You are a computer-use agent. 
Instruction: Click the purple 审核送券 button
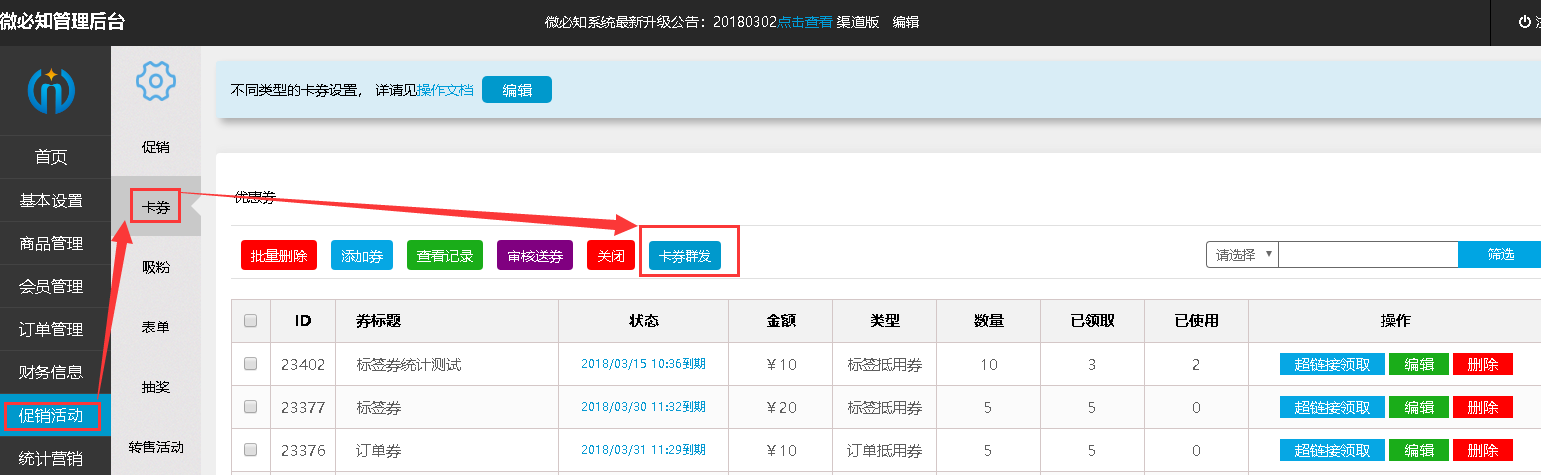pos(535,255)
